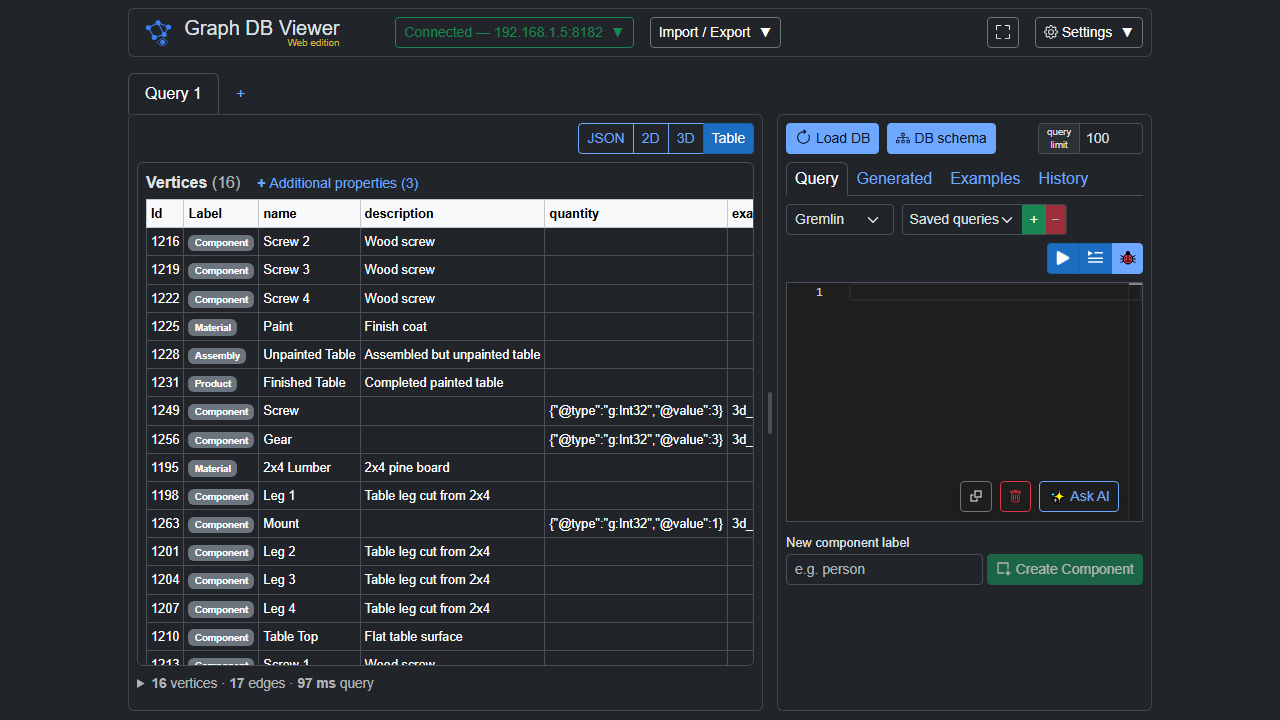This screenshot has height=720, width=1280.
Task: Click the Screw 4 name cell
Action: click(309, 298)
